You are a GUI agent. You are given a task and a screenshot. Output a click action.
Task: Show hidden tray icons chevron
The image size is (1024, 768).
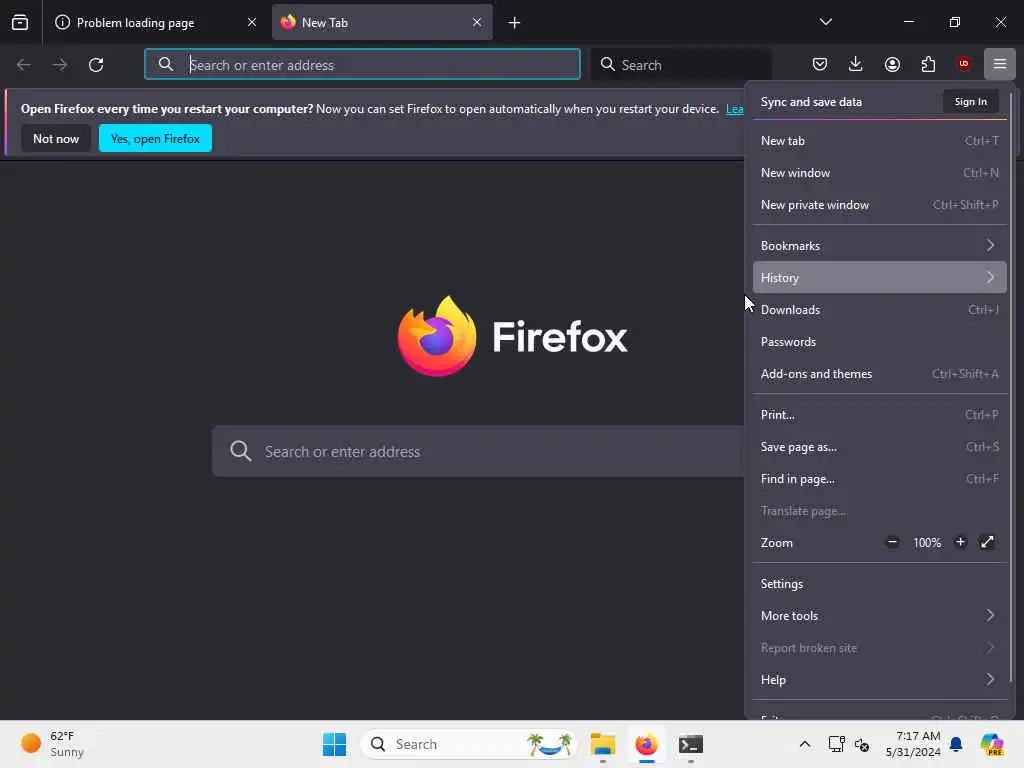(x=805, y=744)
